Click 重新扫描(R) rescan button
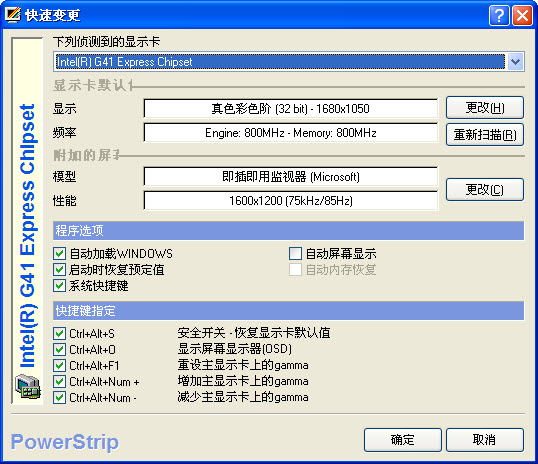 [485, 135]
